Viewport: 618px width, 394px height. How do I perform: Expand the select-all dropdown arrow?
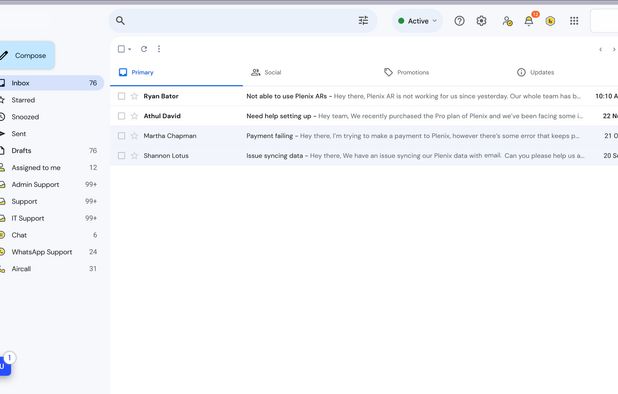click(x=130, y=49)
